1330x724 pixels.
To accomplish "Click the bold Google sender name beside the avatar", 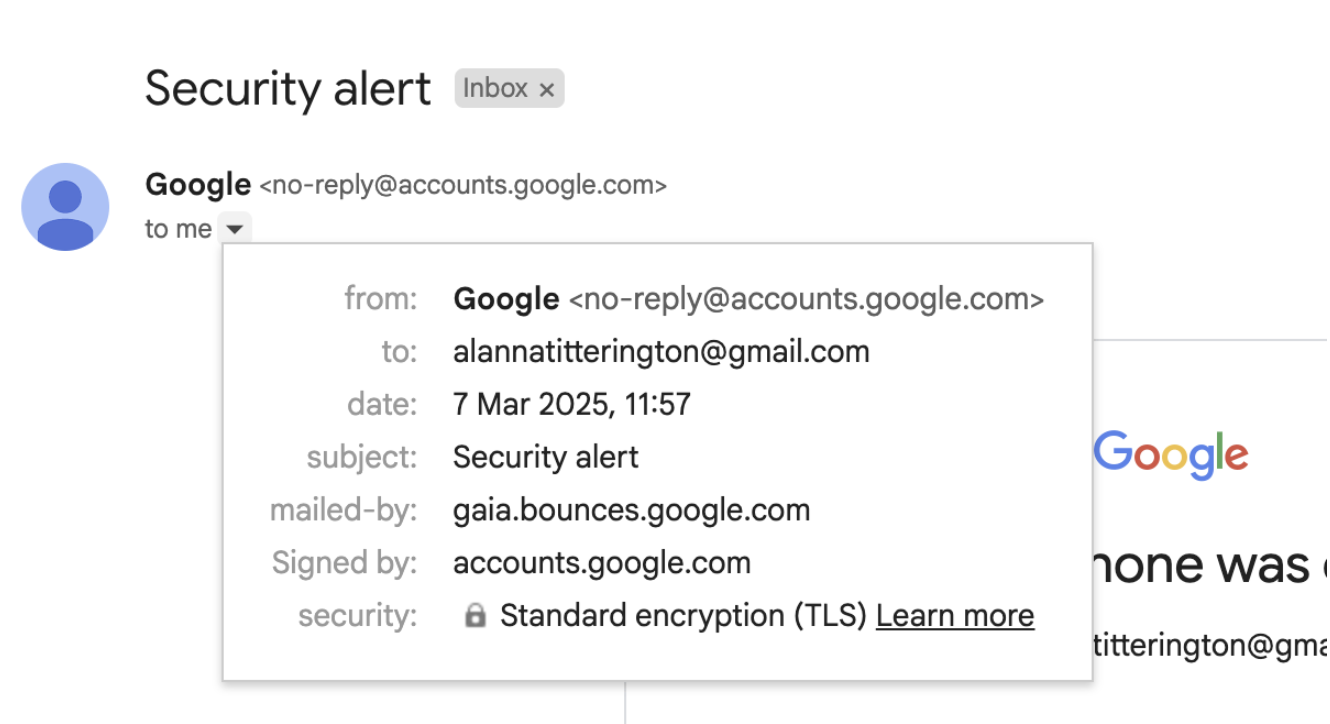I will click(198, 185).
